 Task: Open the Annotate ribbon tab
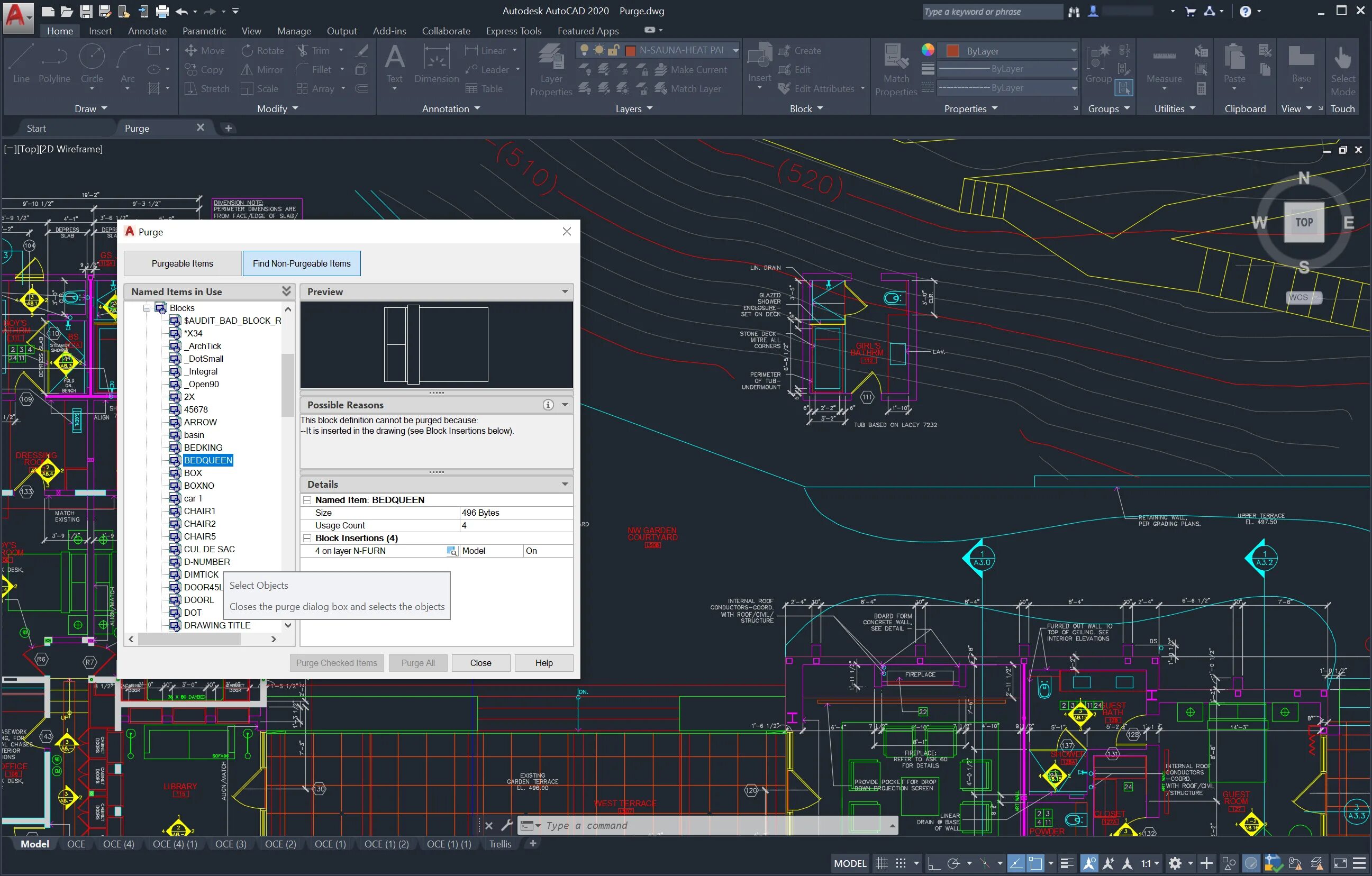[x=147, y=31]
